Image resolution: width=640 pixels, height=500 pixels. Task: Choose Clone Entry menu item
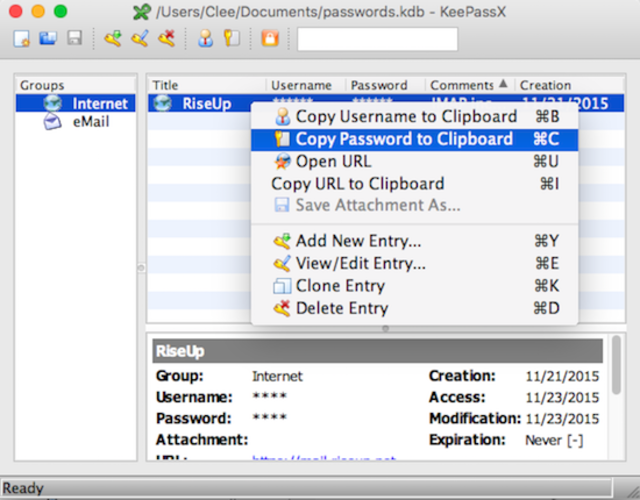[414, 286]
